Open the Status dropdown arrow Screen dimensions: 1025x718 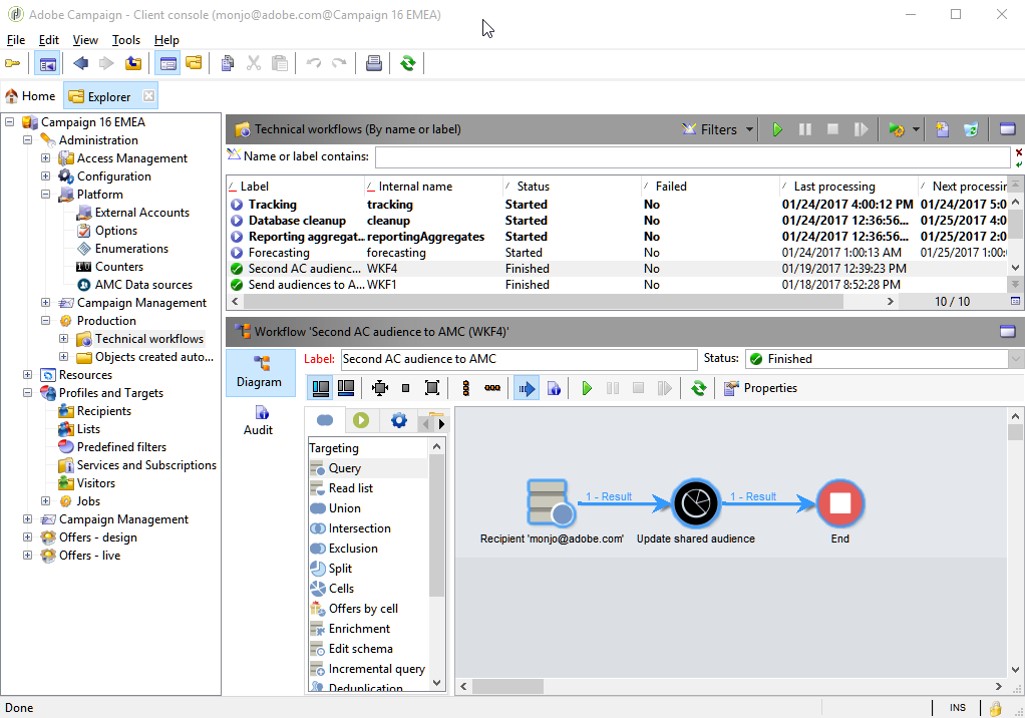pyautogui.click(x=1015, y=358)
